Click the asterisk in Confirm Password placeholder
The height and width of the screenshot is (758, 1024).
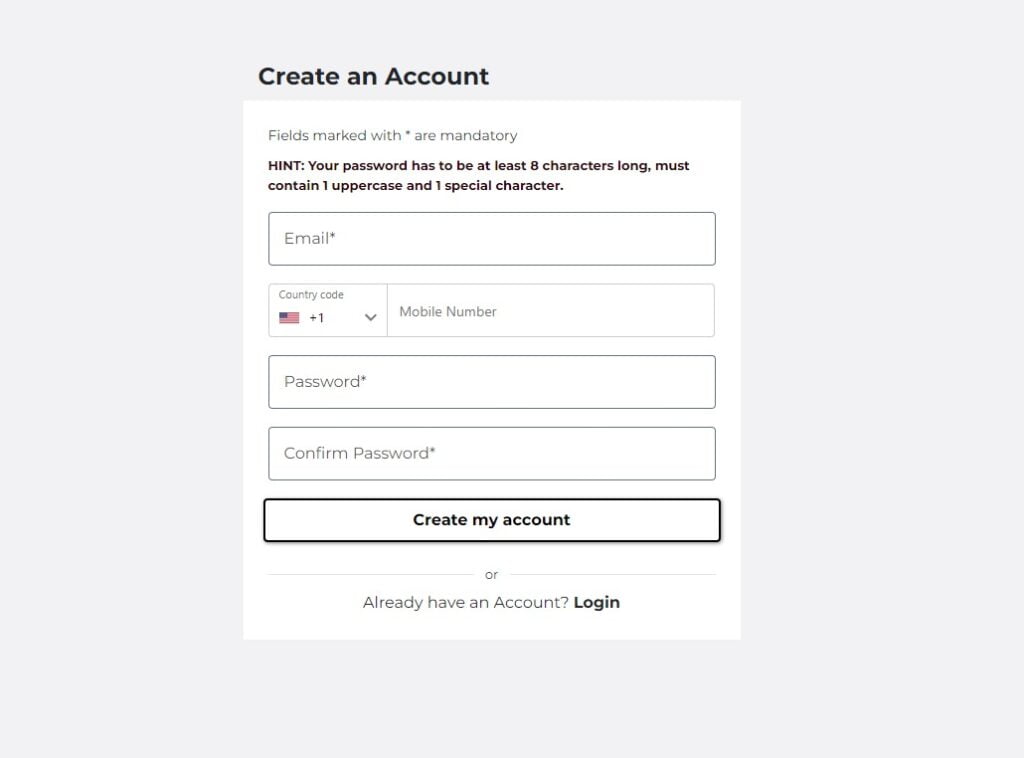tap(432, 452)
